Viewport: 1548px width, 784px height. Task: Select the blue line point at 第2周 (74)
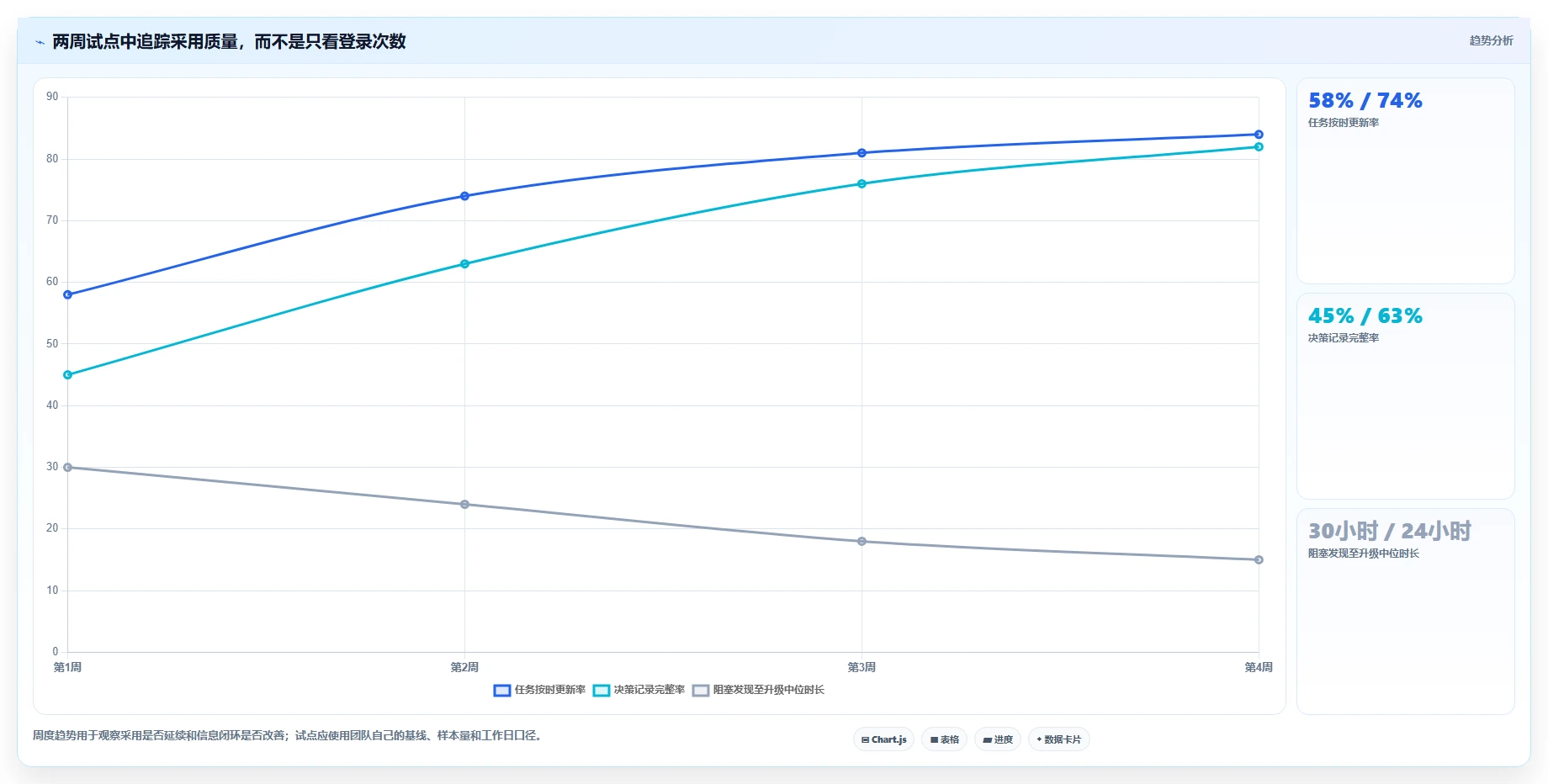coord(464,196)
